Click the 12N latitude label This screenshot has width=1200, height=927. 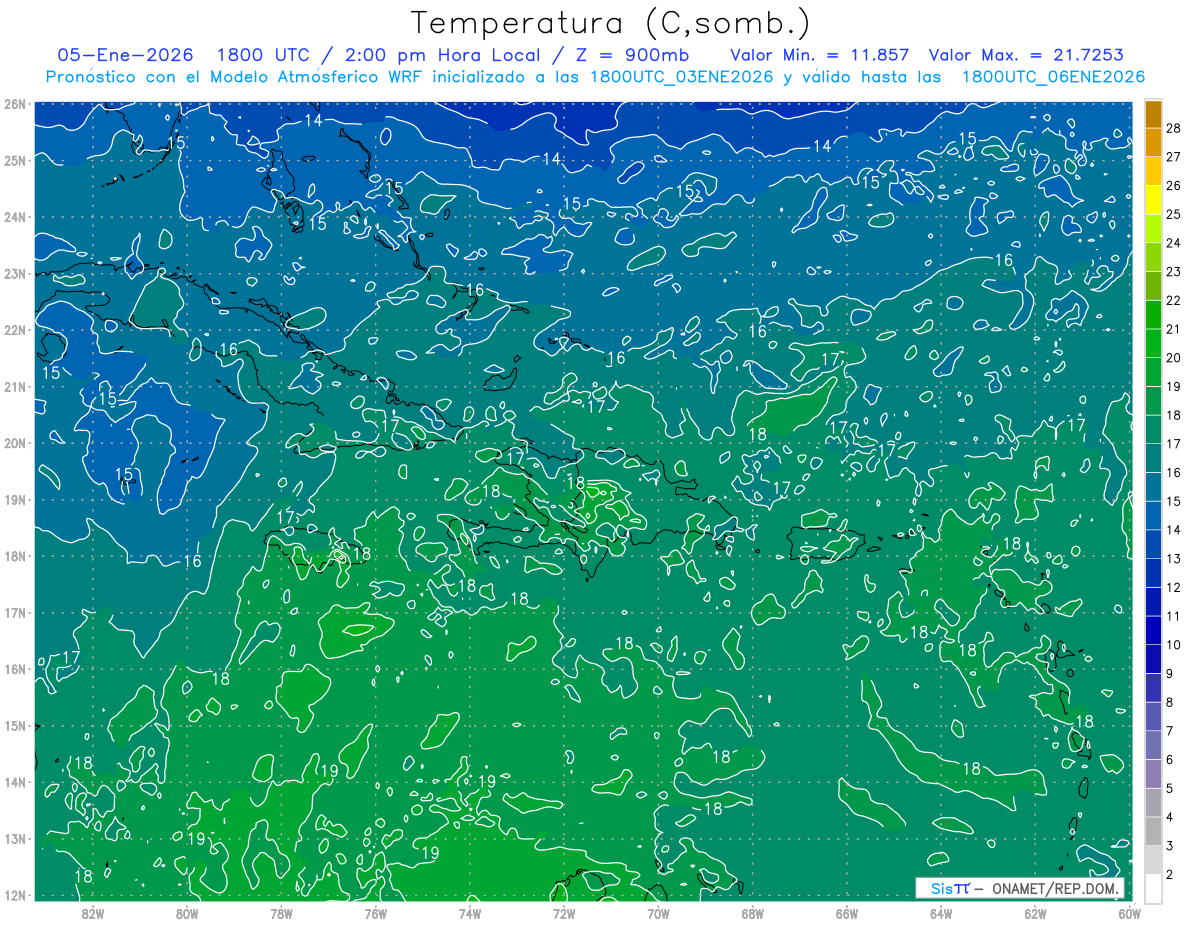pos(15,895)
